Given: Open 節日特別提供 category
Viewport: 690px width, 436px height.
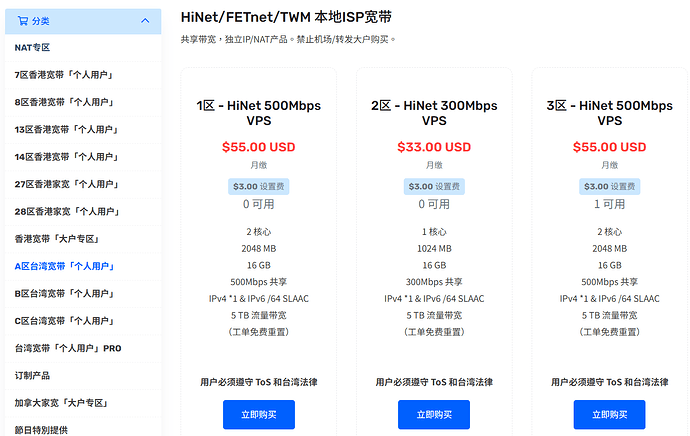Looking at the screenshot, I should click(x=83, y=429).
